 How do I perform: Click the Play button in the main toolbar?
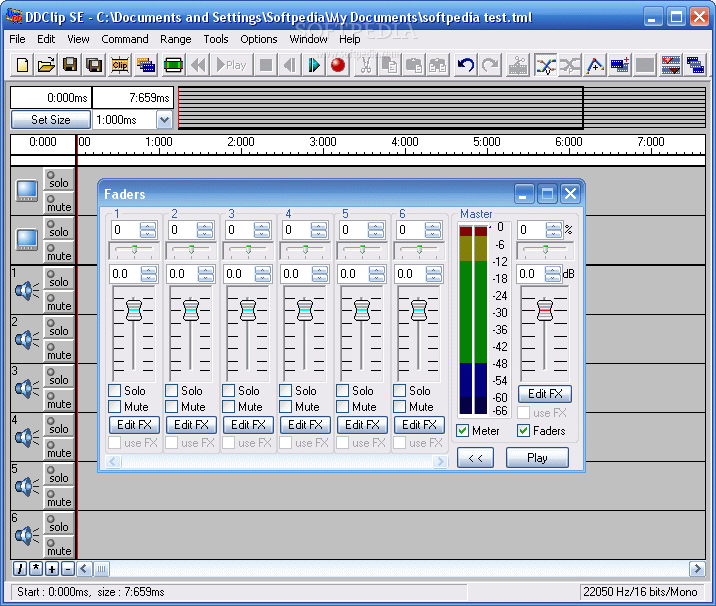click(x=231, y=65)
